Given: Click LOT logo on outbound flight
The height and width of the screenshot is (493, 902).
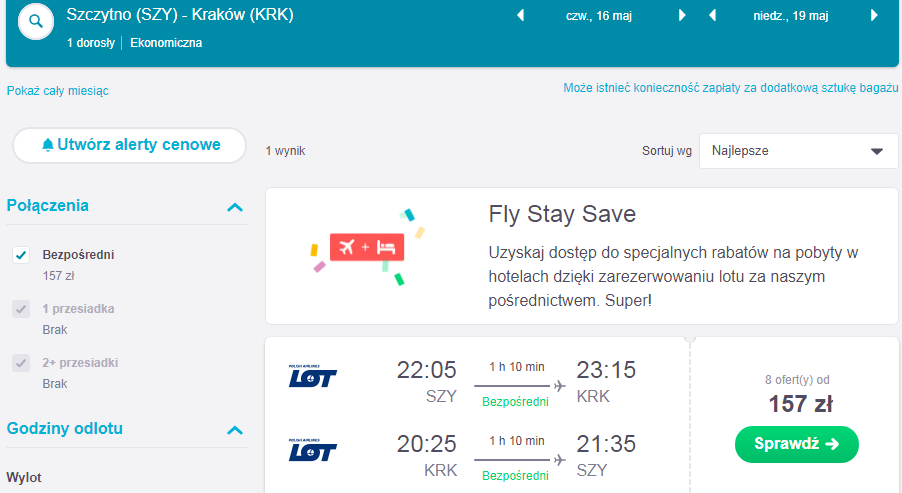Looking at the screenshot, I should [312, 376].
